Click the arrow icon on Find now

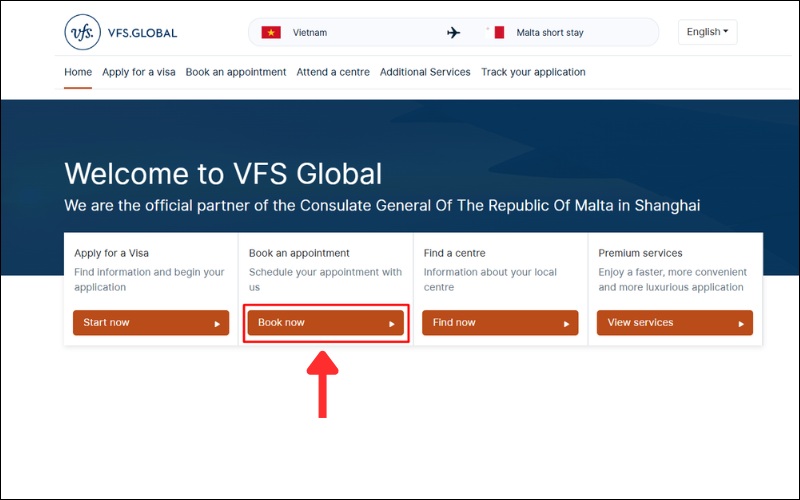[x=566, y=323]
